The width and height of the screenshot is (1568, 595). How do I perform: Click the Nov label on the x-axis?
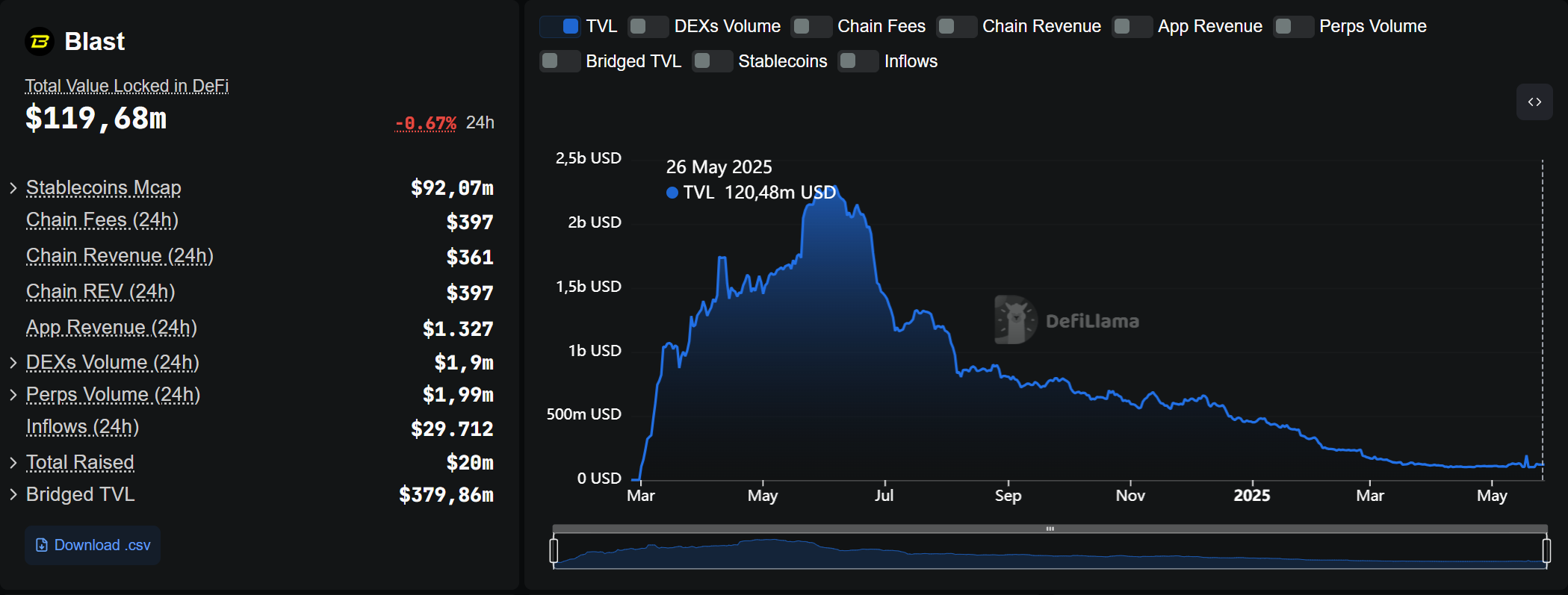pyautogui.click(x=1130, y=496)
